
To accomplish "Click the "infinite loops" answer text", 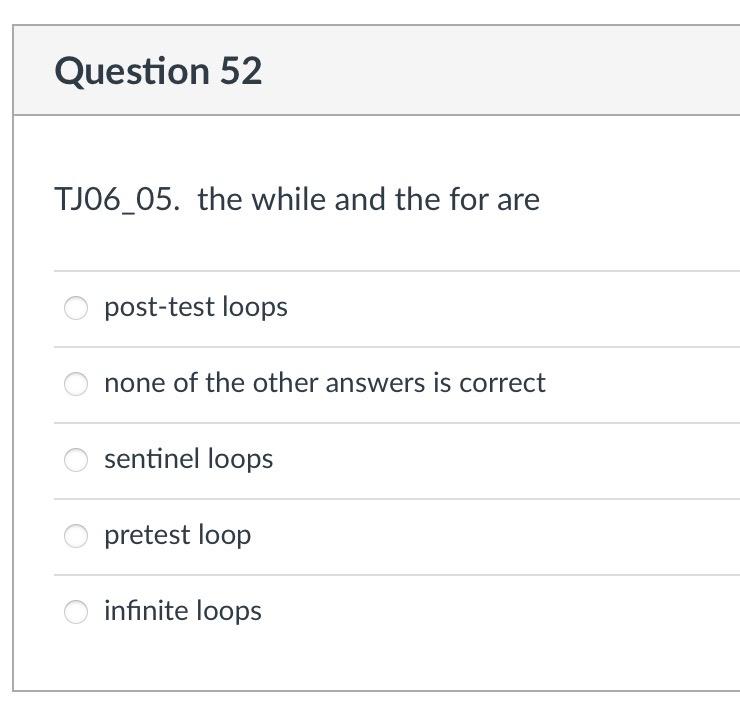I will click(x=182, y=611).
